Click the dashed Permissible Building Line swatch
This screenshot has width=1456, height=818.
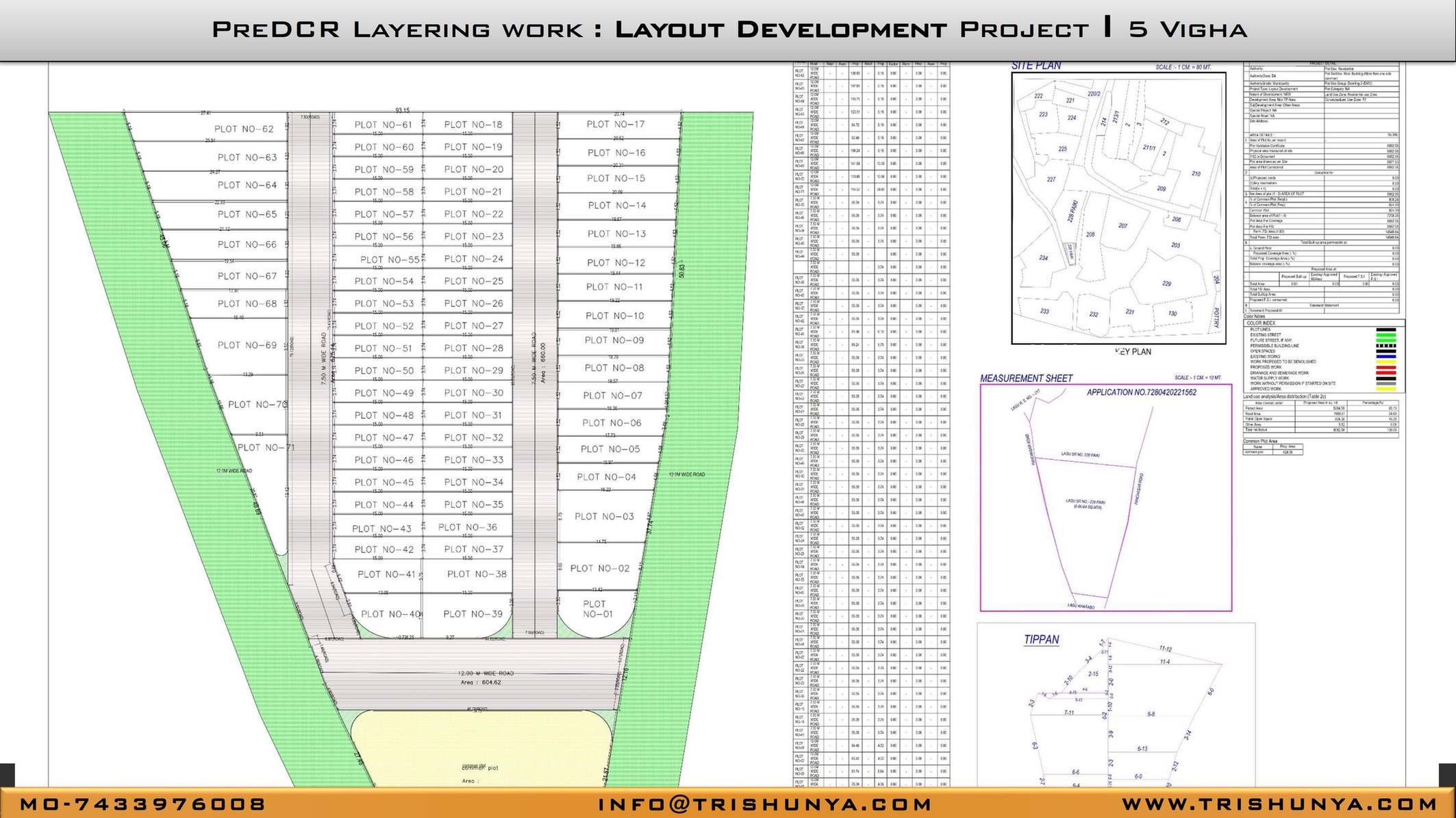coord(1386,346)
